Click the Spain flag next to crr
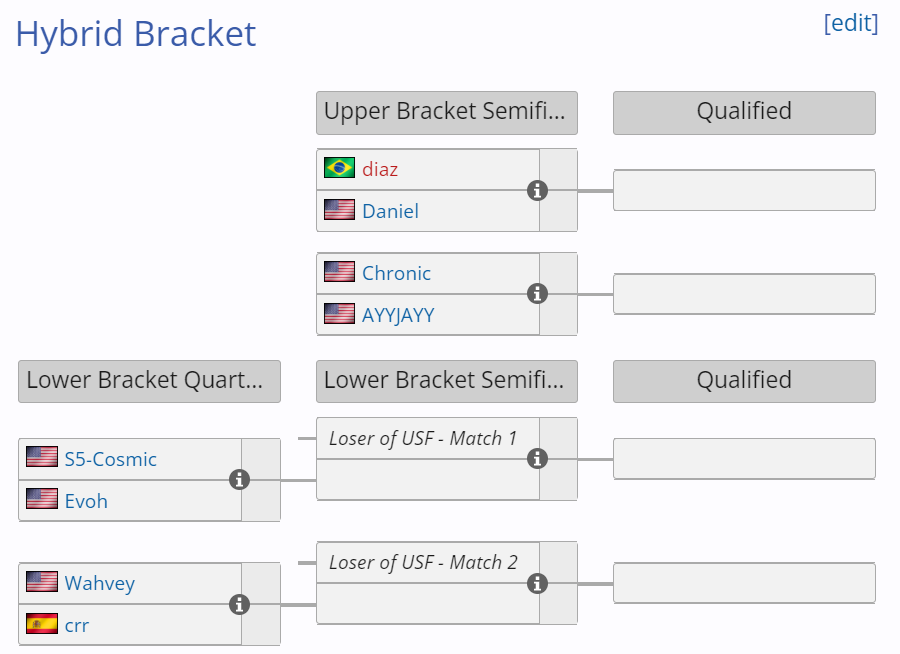 coord(42,624)
